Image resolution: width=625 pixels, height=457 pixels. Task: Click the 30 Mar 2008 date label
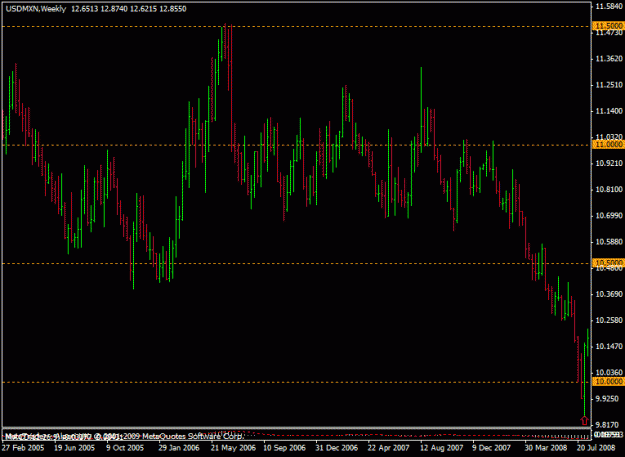point(546,448)
